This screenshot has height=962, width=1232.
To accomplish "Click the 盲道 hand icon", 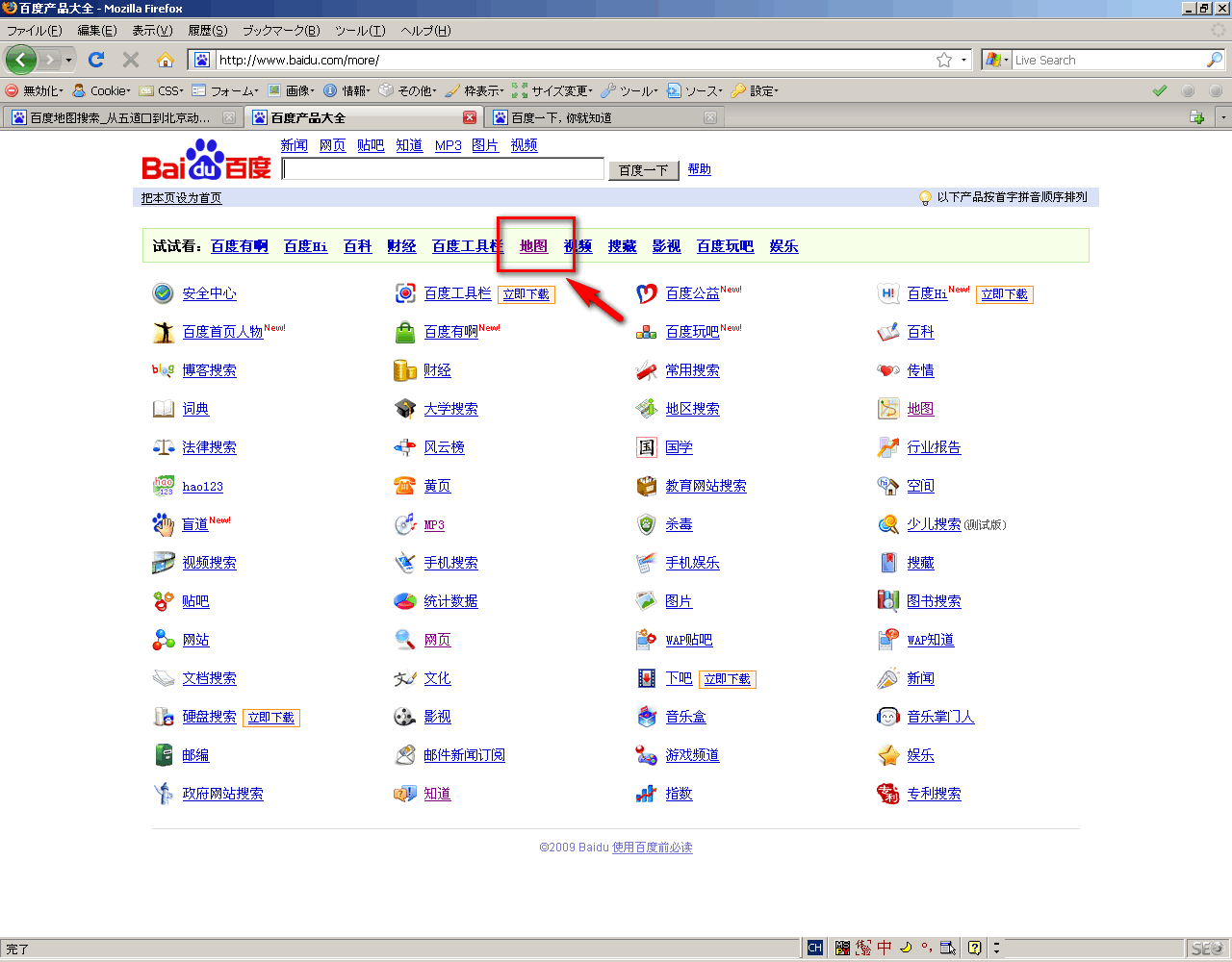I will coord(164,524).
